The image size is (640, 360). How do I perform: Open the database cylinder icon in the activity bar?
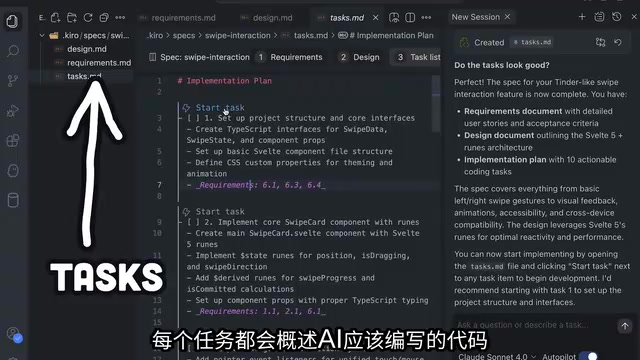click(x=13, y=200)
